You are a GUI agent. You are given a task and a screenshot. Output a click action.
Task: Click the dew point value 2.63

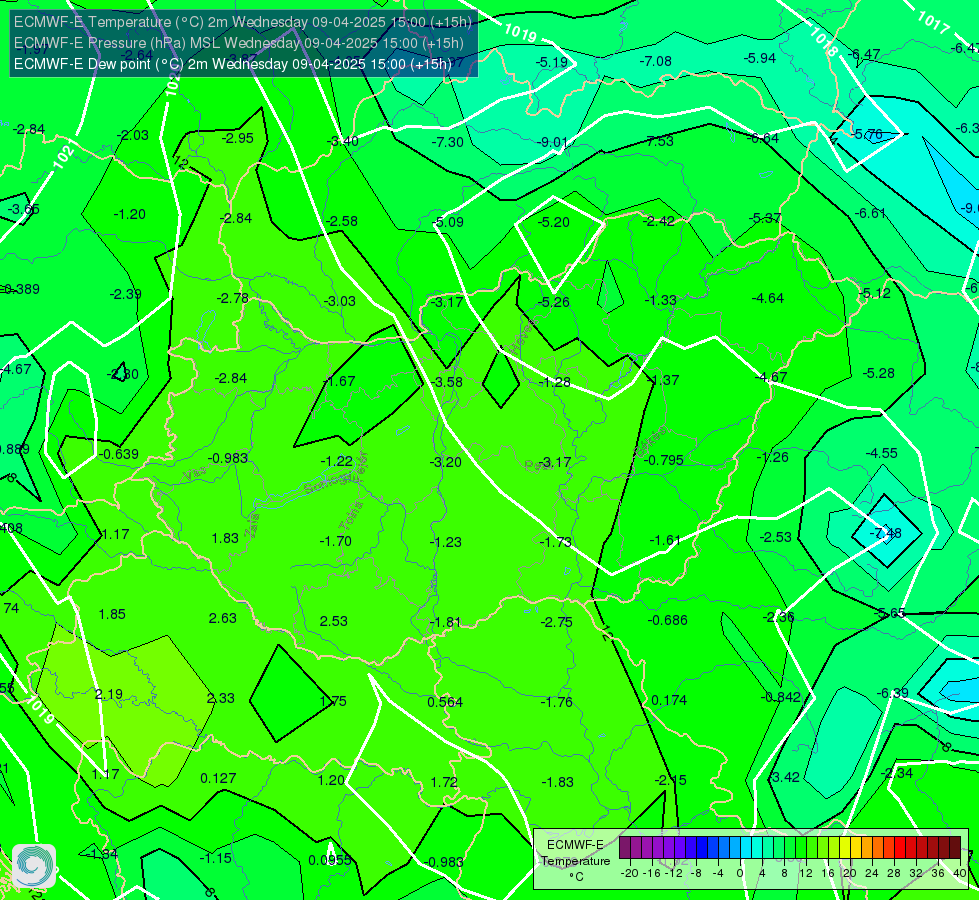coord(222,618)
